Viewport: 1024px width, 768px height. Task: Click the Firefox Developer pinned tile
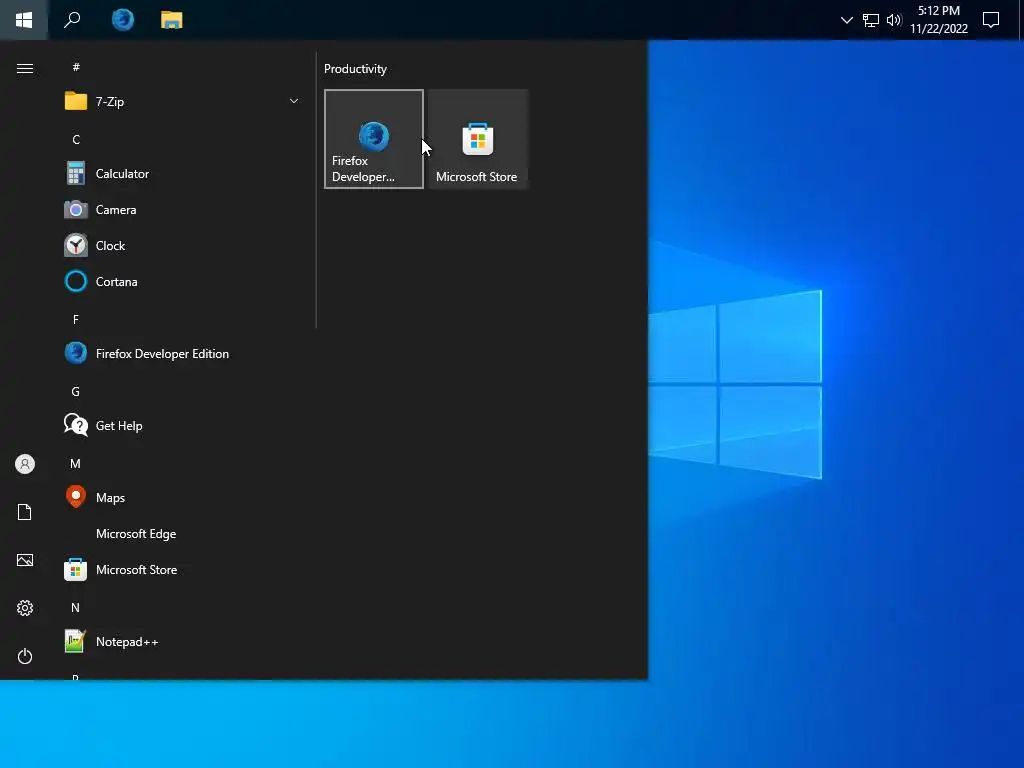point(374,139)
